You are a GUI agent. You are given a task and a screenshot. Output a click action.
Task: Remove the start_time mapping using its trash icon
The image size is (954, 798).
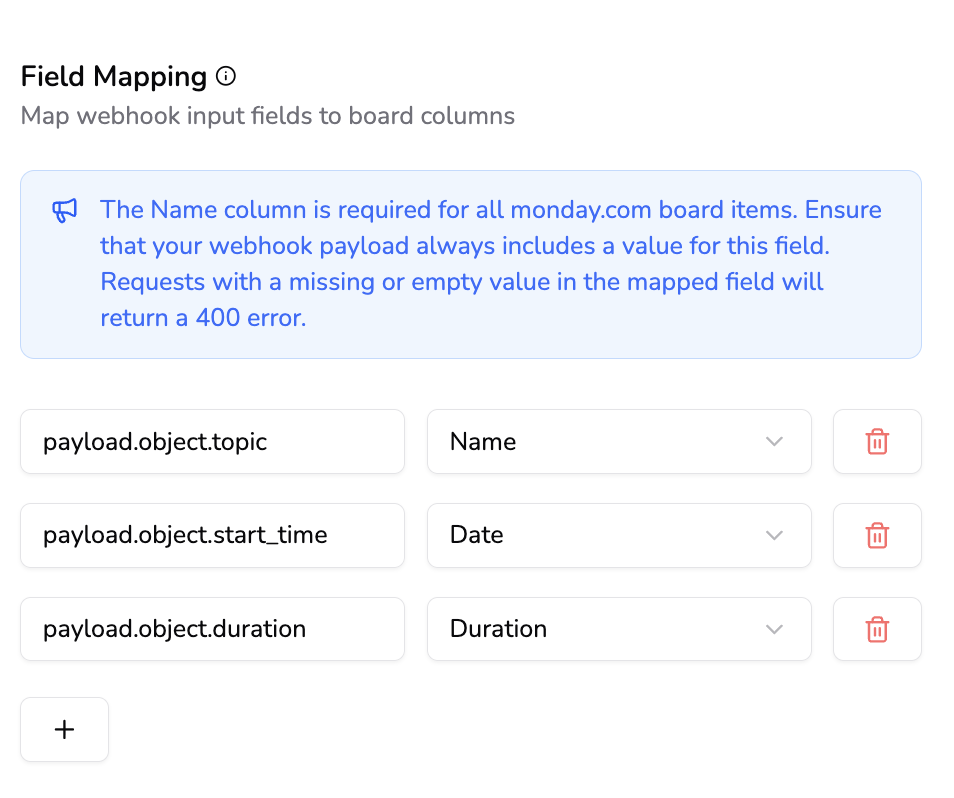coord(877,535)
